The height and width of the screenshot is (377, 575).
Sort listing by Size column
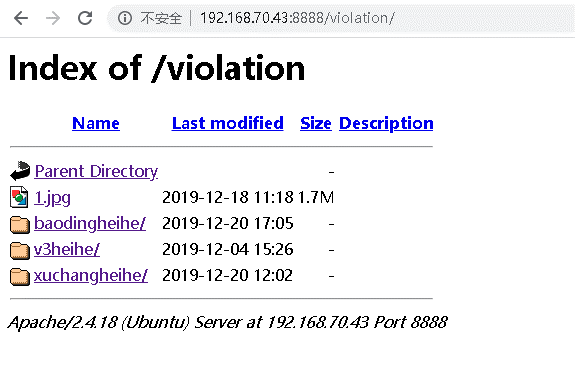tap(316, 123)
